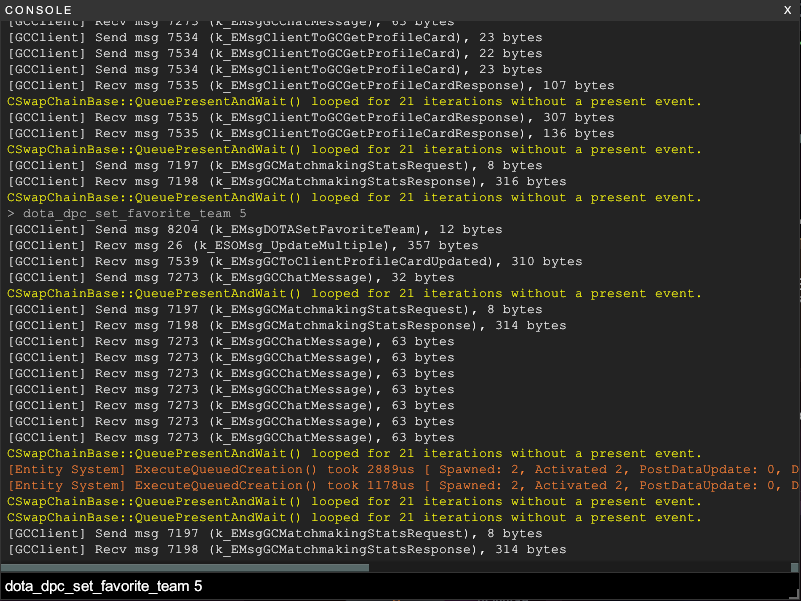The image size is (801, 601).
Task: Click the empty horizontal scrollbar track right side
Action: click(x=580, y=567)
